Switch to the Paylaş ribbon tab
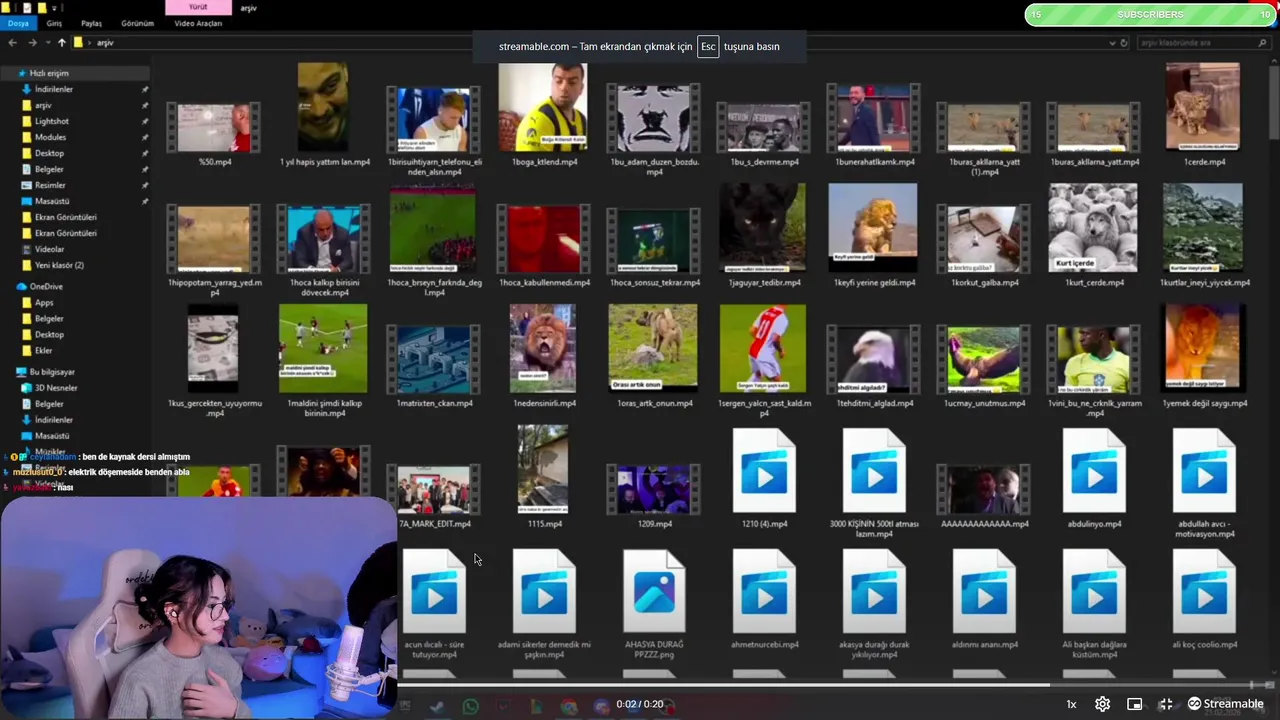This screenshot has height=720, width=1280. click(x=91, y=23)
